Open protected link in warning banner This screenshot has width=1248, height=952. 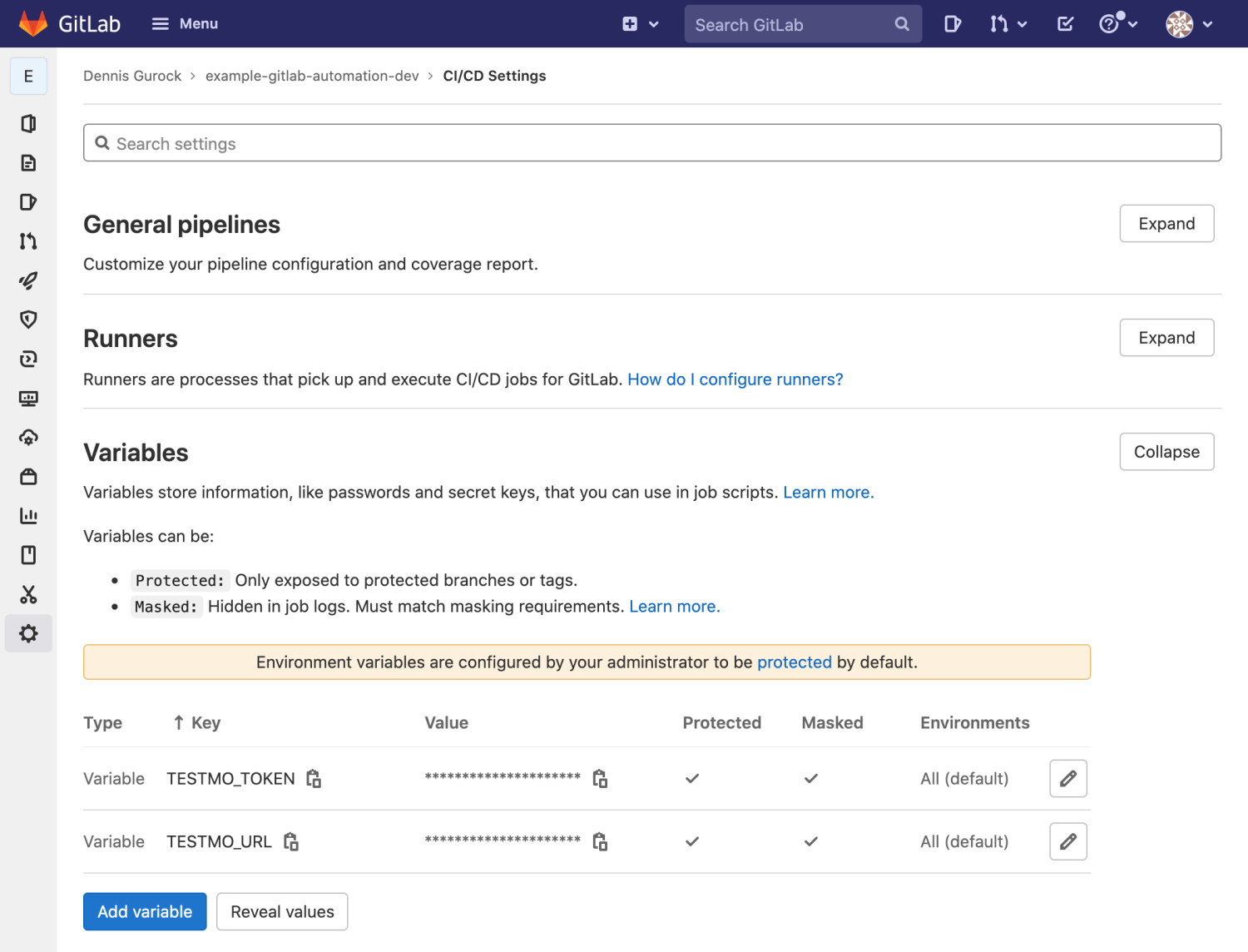pyautogui.click(x=795, y=662)
